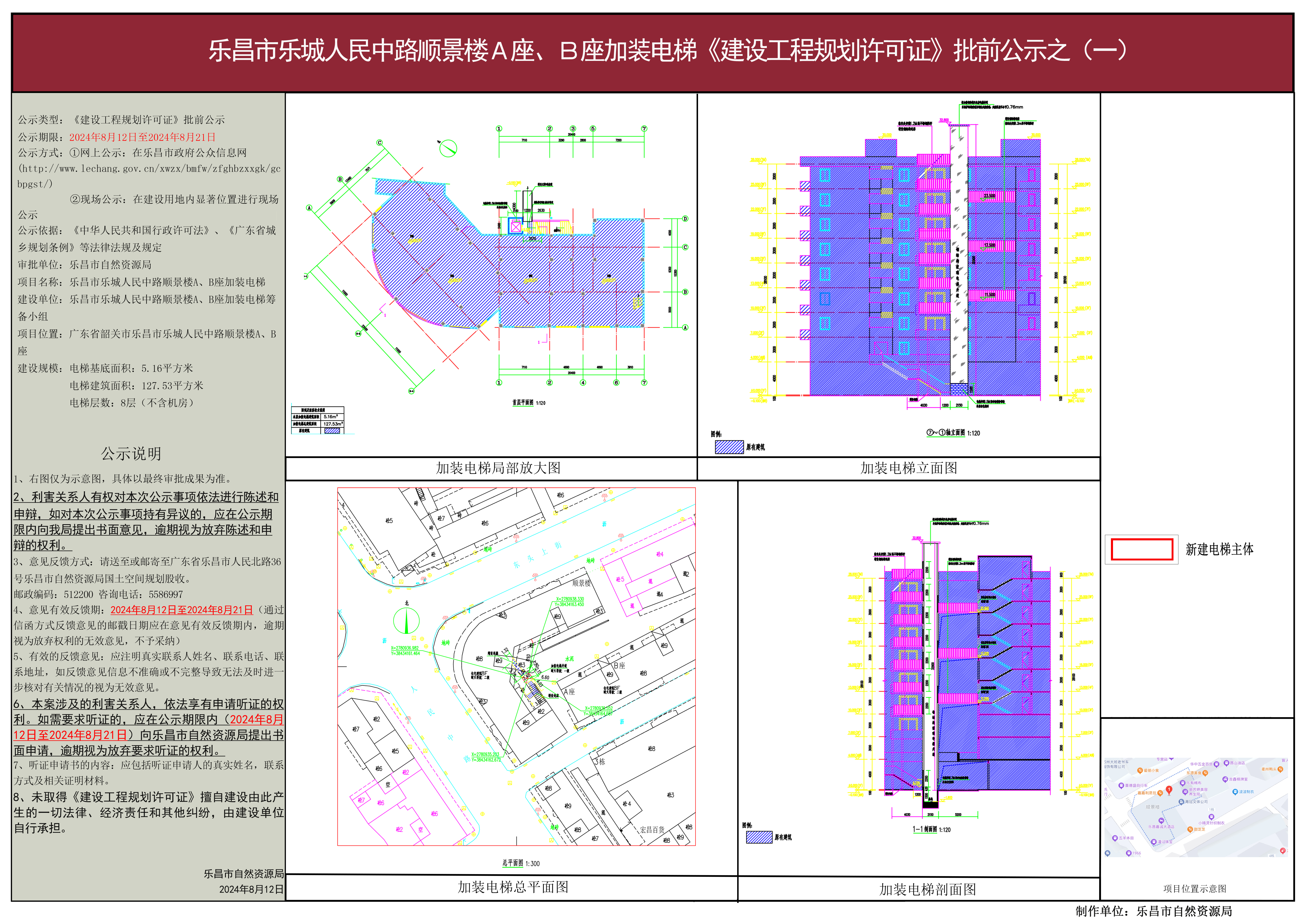Click the blue 波波制衣 marker on the map
Image resolution: width=1306 pixels, height=924 pixels.
click(1235, 792)
